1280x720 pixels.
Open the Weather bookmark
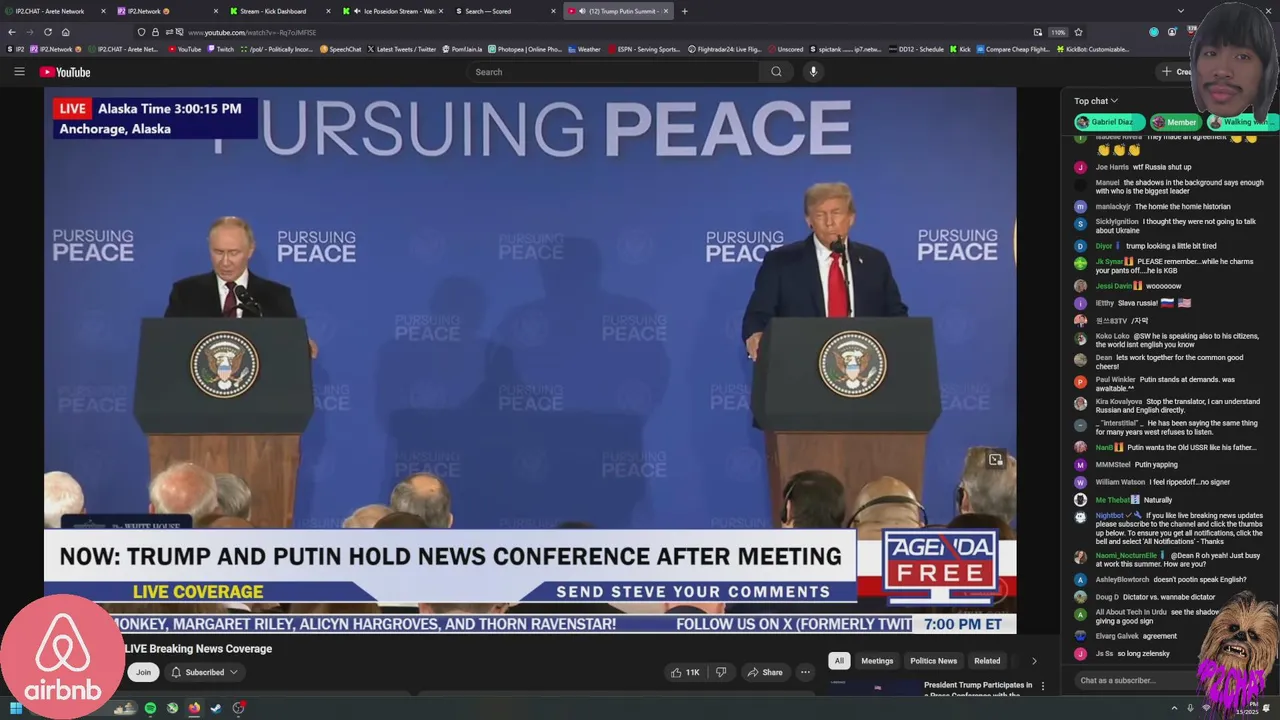(x=584, y=49)
